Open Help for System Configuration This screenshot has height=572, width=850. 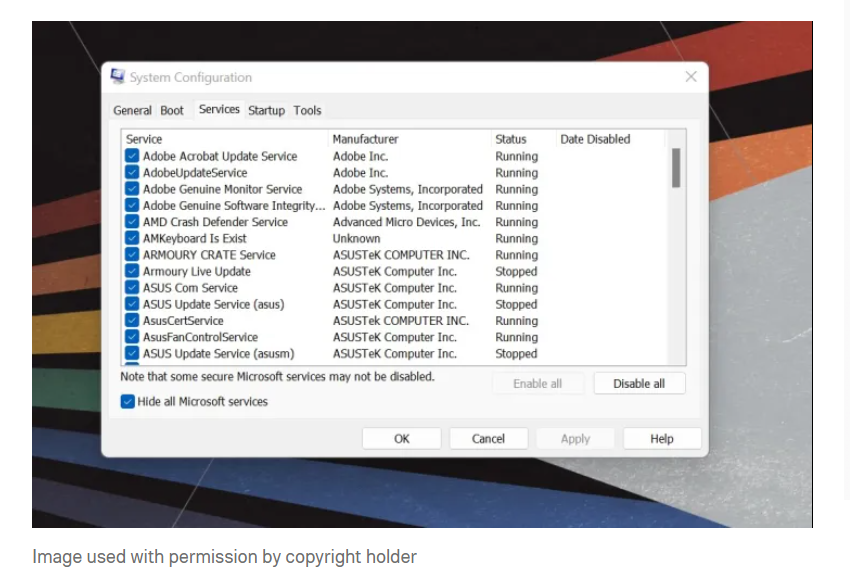point(662,439)
